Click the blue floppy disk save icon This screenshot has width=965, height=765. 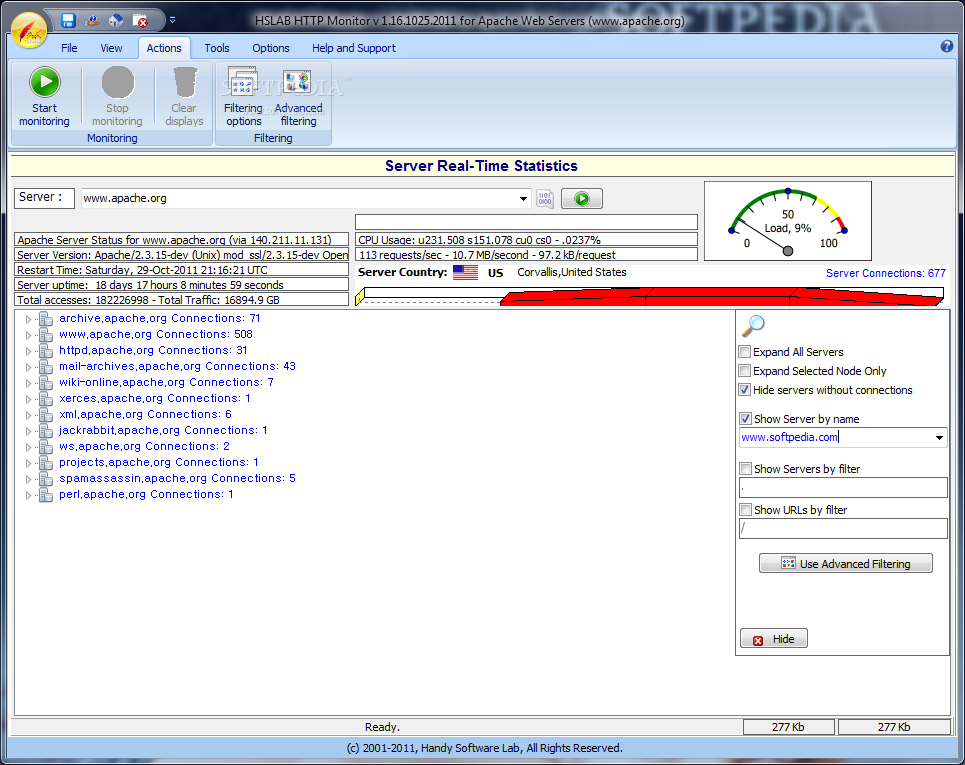(68, 20)
